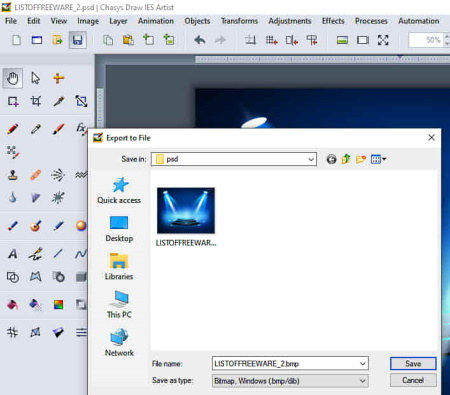This screenshot has width=450, height=395.
Task: Select the Hand pan tool
Action: 13,79
